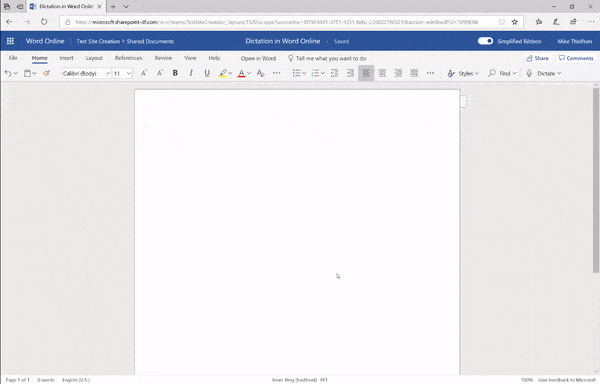Select the Format Painter icon
The width and height of the screenshot is (600, 384).
(46, 73)
